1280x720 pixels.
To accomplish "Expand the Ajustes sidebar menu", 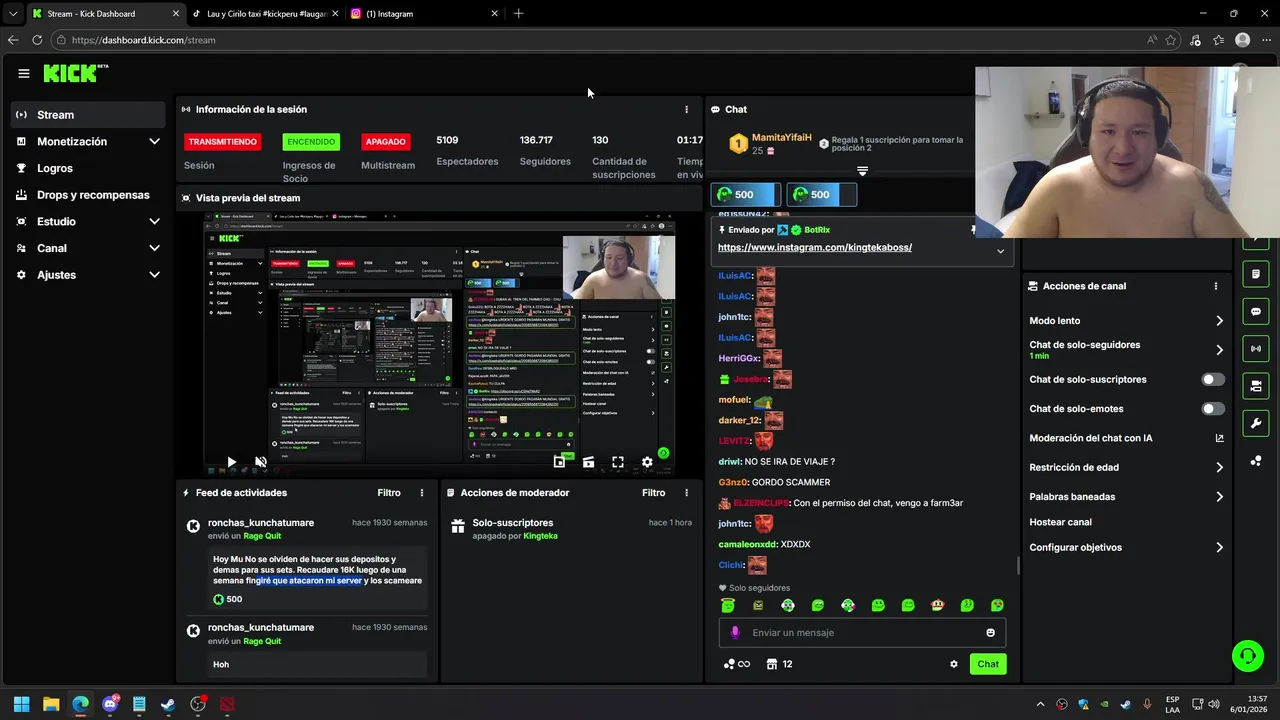I will 88,275.
